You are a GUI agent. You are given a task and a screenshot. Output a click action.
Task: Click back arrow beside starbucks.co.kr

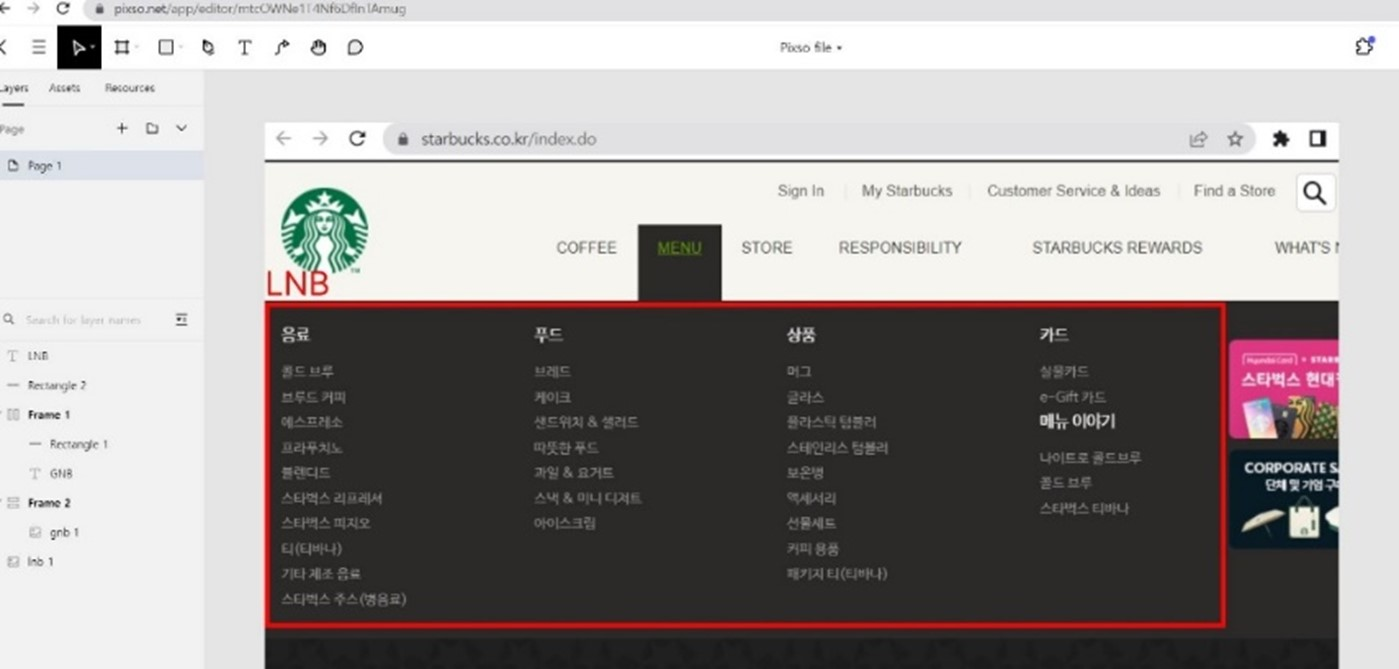click(x=283, y=139)
